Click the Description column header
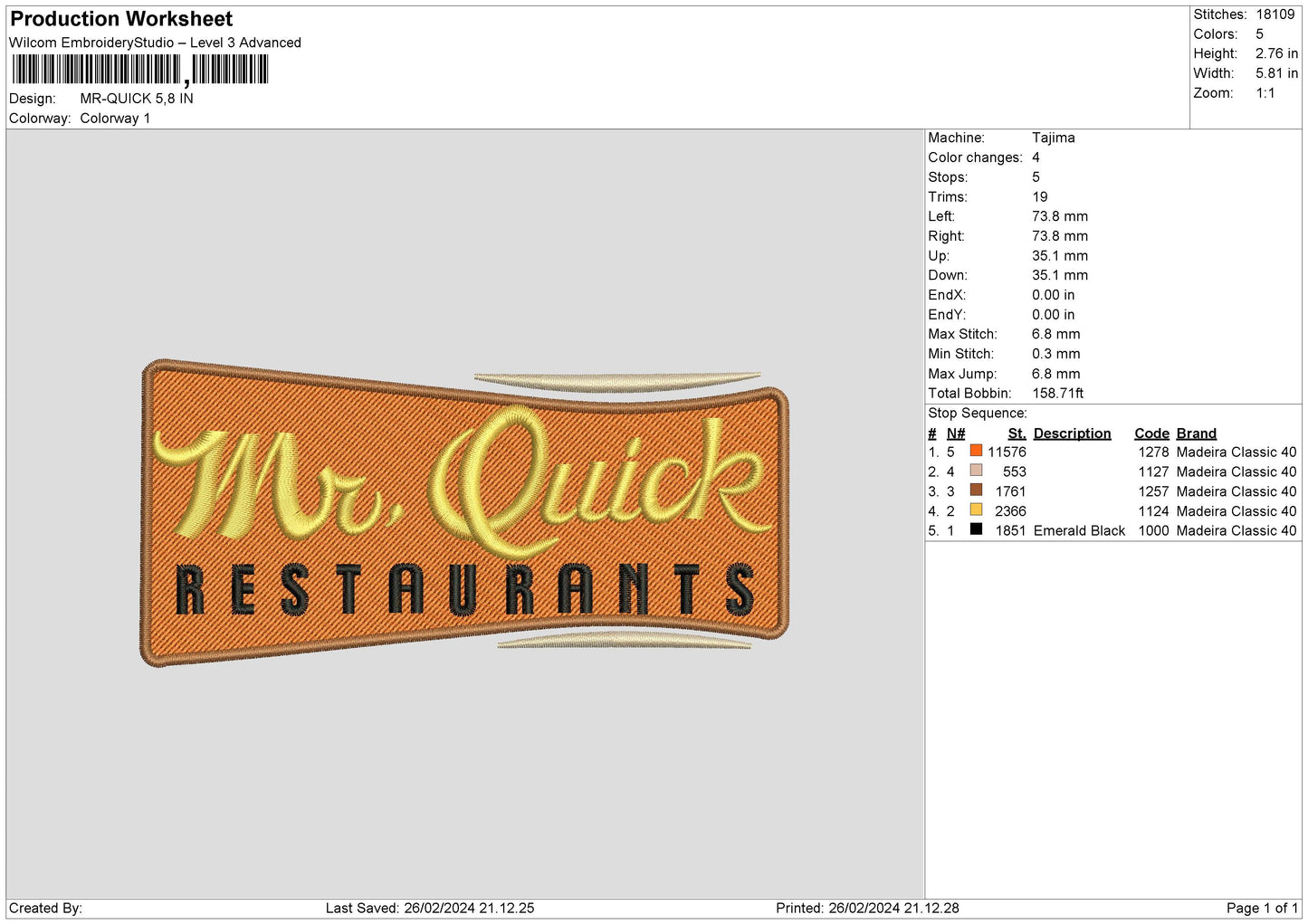The width and height of the screenshot is (1308, 924). [x=1072, y=433]
